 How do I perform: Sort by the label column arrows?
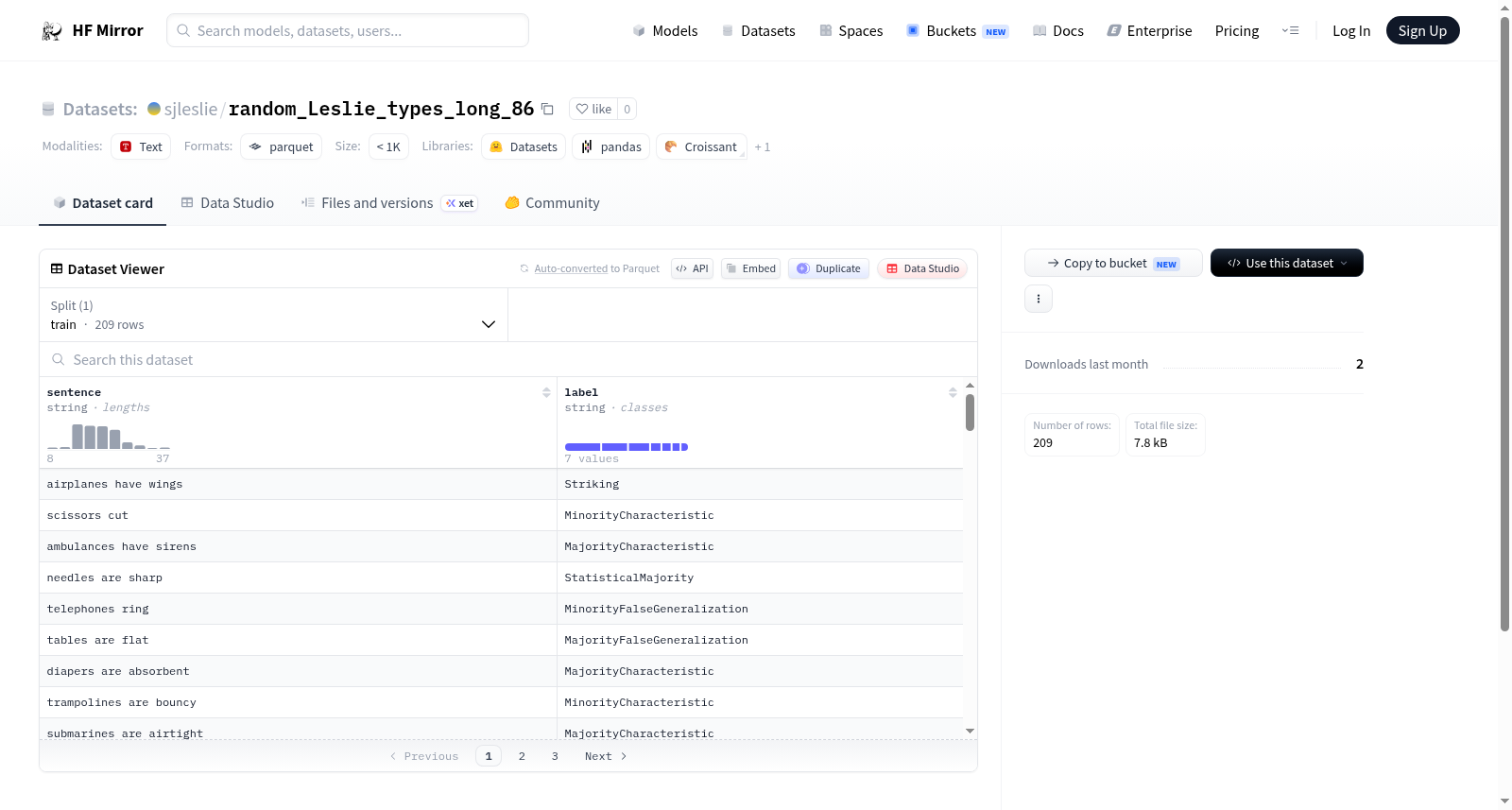(x=953, y=392)
